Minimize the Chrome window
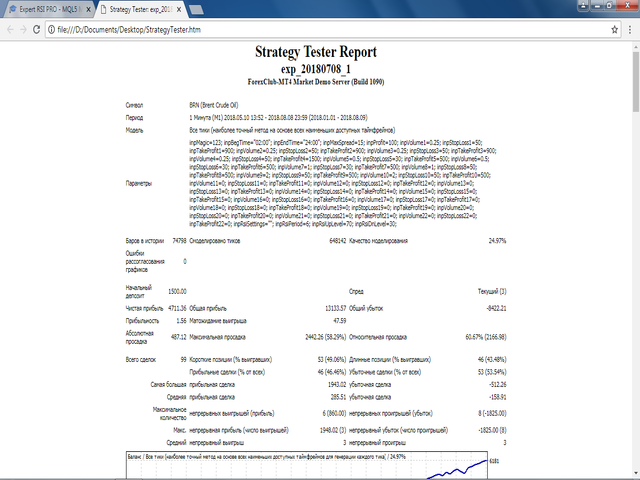Screen dimensions: 640x480 coord(597,5)
